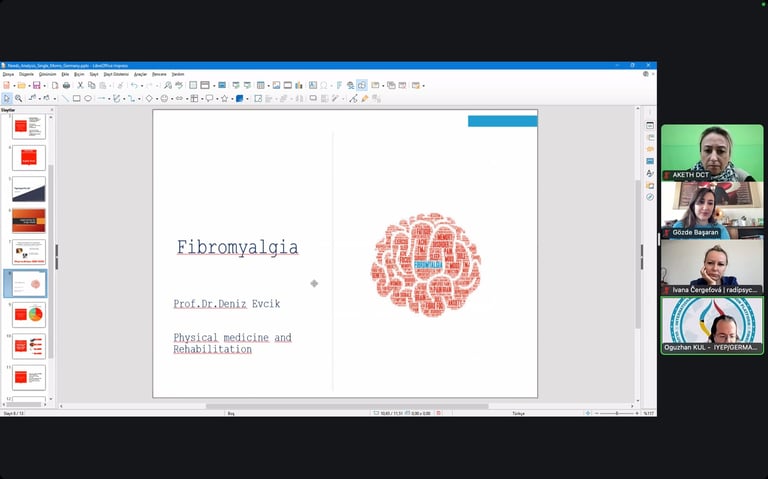Select the slide with dark diagonal band thumbnail
The image size is (768, 479).
(x=29, y=189)
